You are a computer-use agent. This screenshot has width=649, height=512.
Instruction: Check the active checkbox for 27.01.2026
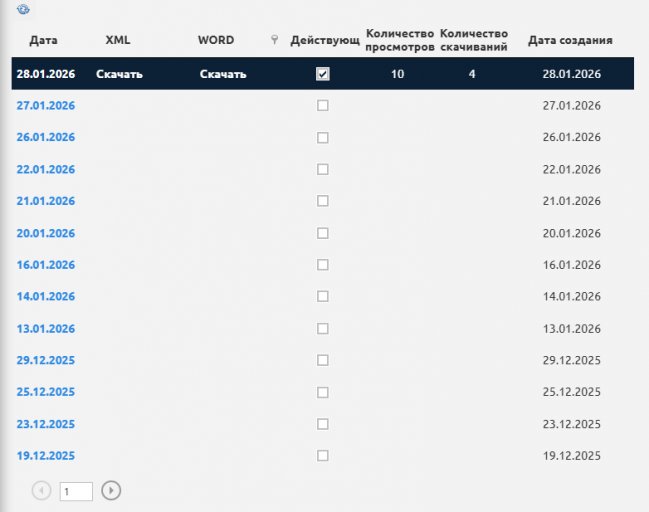[x=323, y=106]
